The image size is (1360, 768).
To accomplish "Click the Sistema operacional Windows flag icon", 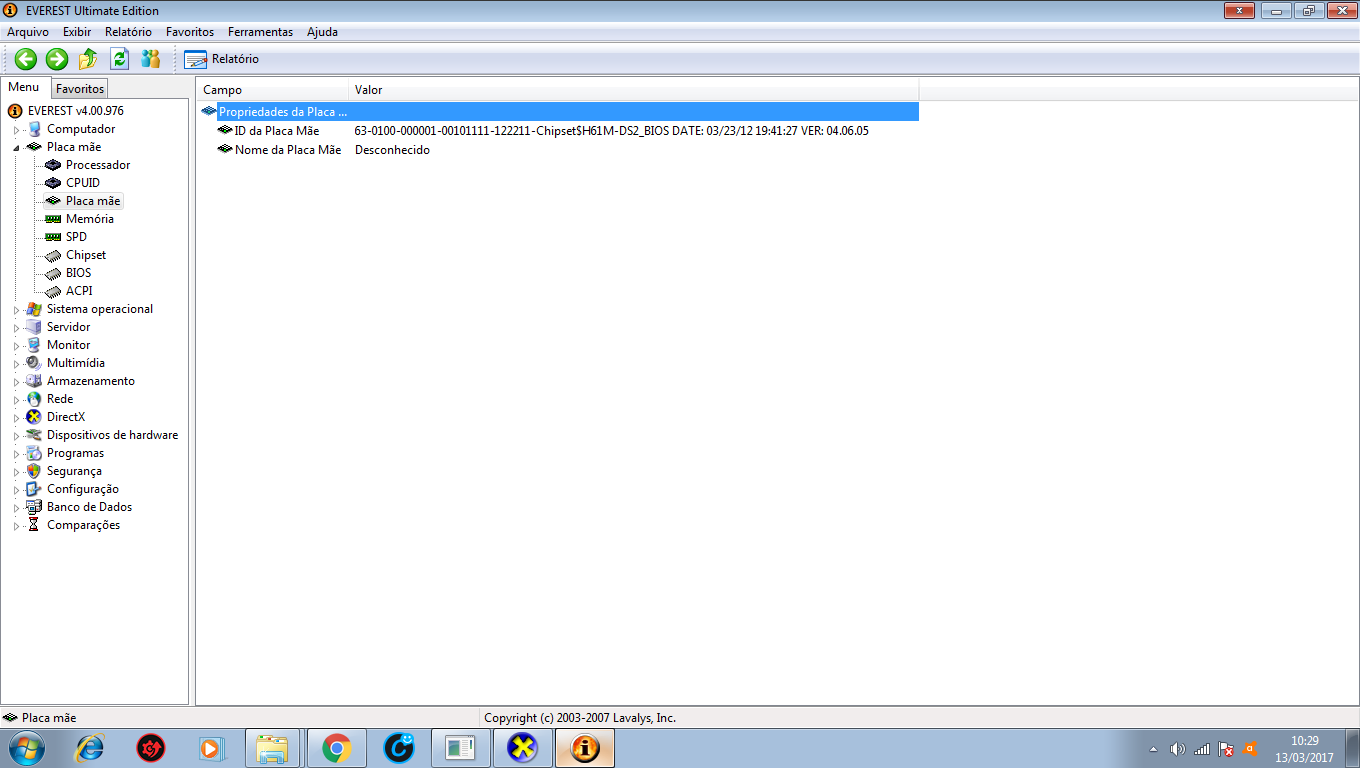I will (34, 309).
